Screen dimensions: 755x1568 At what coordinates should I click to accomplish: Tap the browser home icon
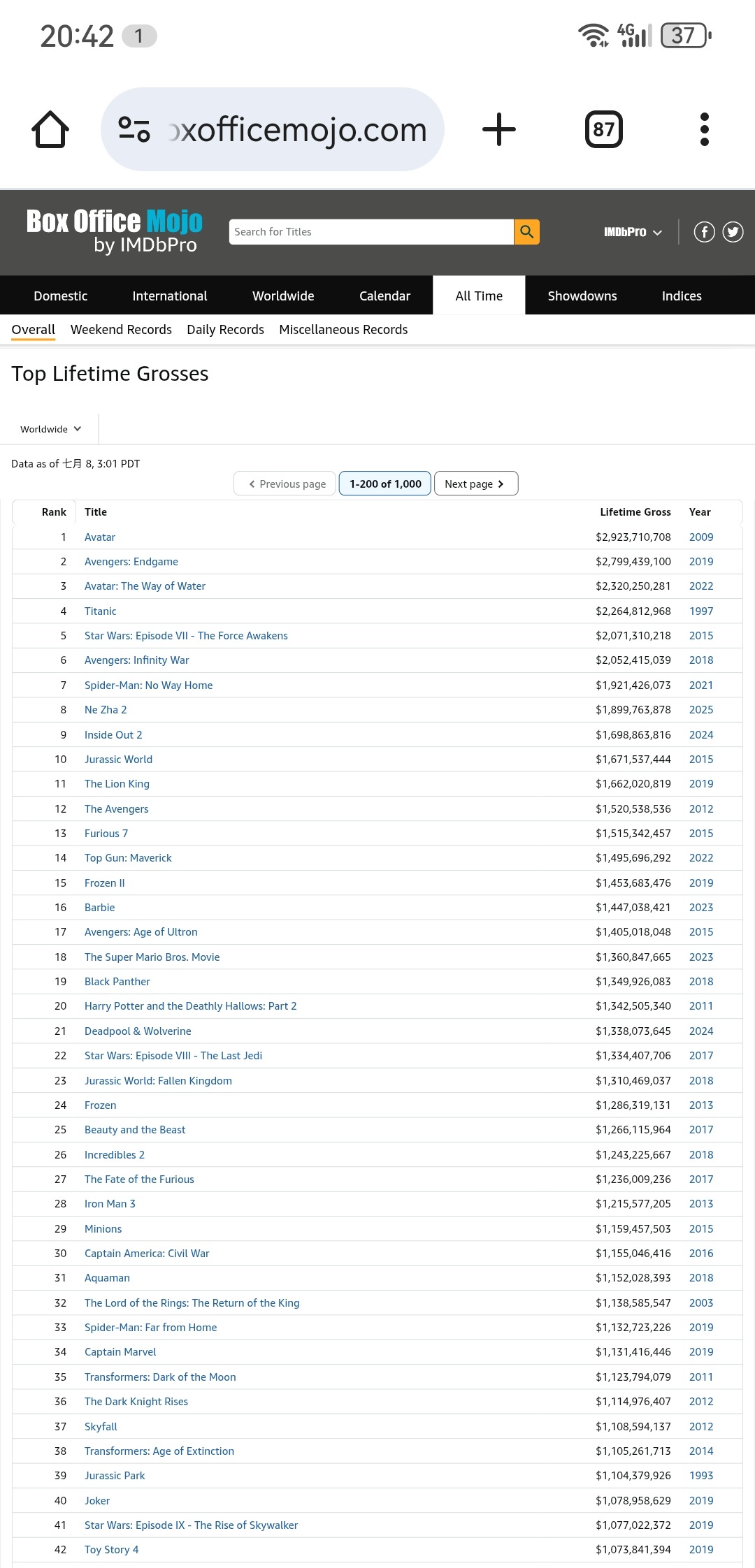pyautogui.click(x=50, y=129)
